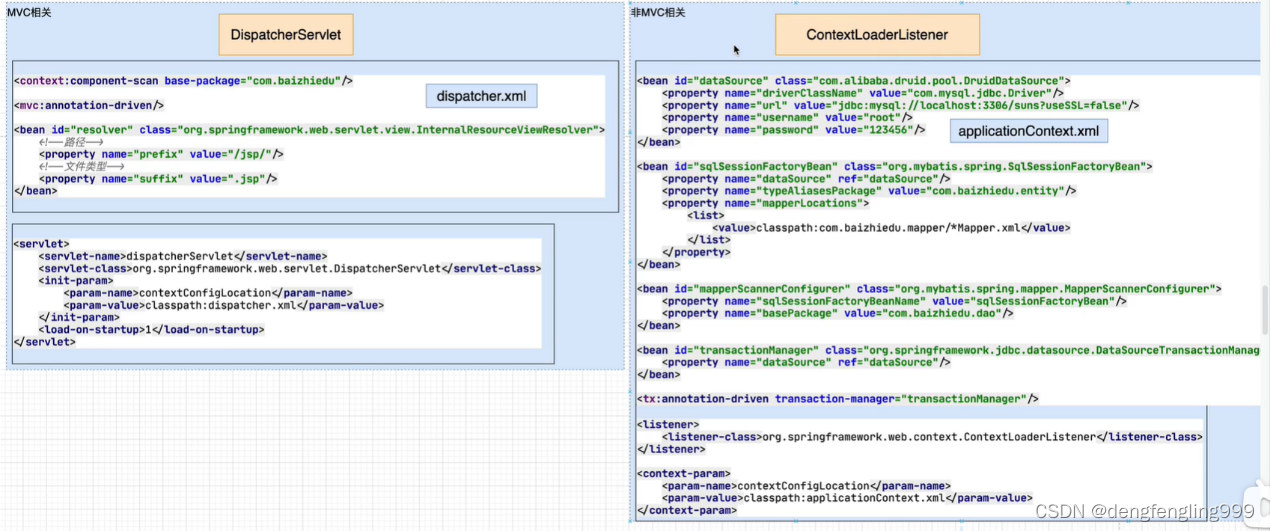Click the '路径' comment line
Image resolution: width=1270 pixels, height=531 pixels.
tap(71, 142)
